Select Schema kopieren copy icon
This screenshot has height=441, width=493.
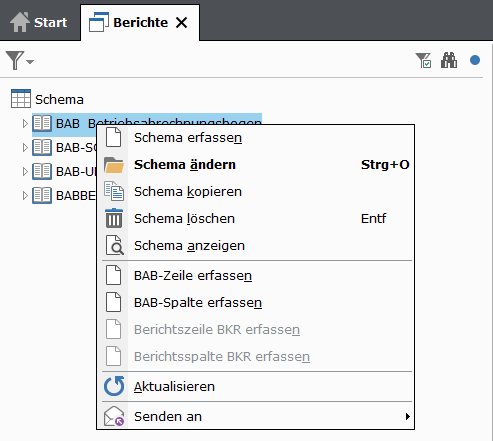pyautogui.click(x=114, y=191)
